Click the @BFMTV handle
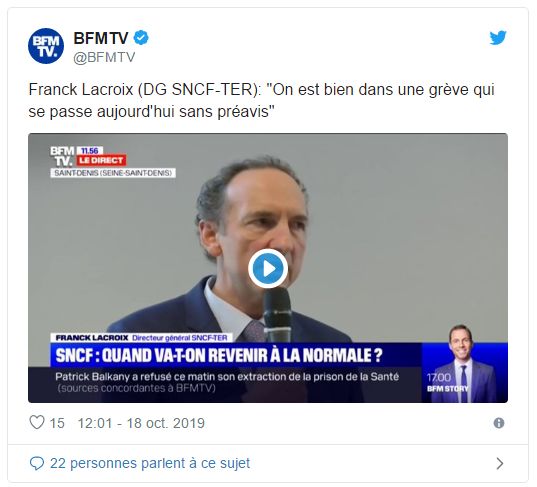The width and height of the screenshot is (537, 487). pyautogui.click(x=104, y=57)
